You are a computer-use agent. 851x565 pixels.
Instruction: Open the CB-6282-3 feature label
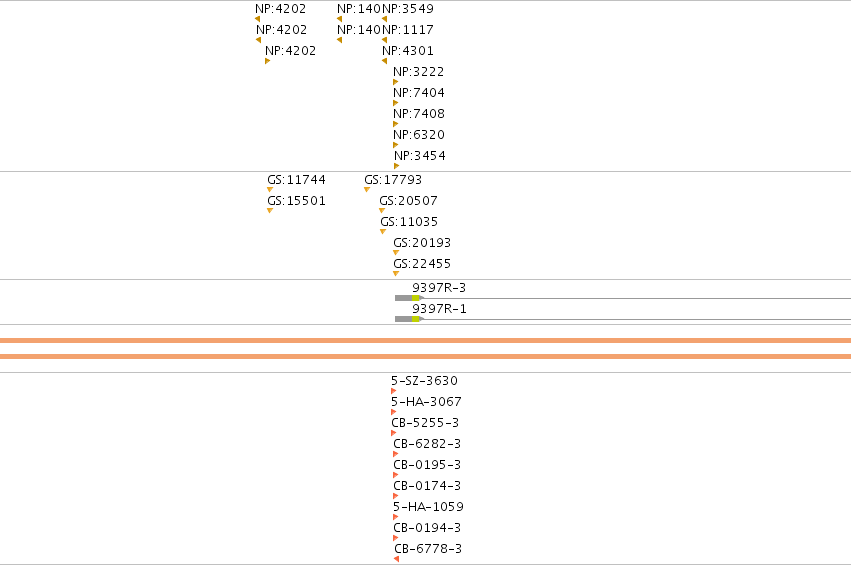pos(427,444)
